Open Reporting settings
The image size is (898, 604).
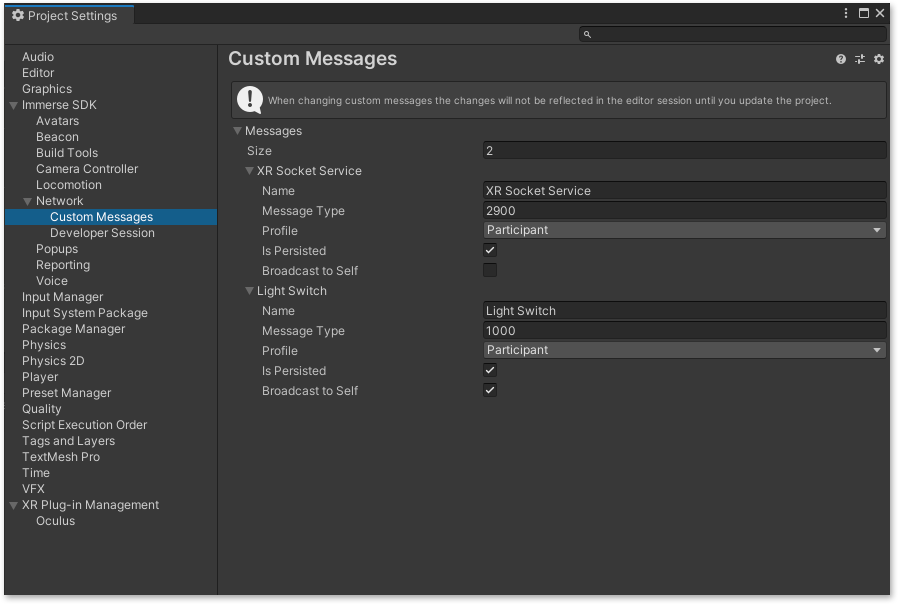(63, 265)
